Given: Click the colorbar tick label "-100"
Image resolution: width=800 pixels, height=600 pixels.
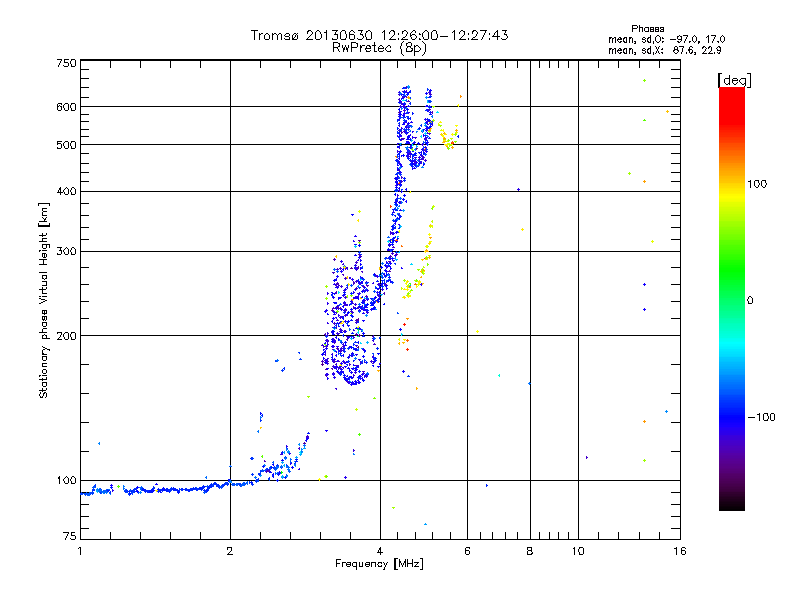Looking at the screenshot, I should pos(761,417).
